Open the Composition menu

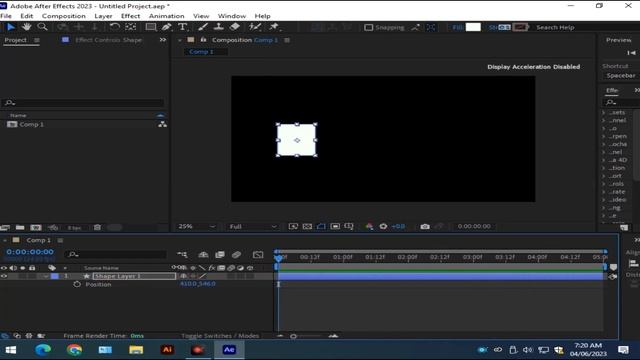(x=64, y=16)
